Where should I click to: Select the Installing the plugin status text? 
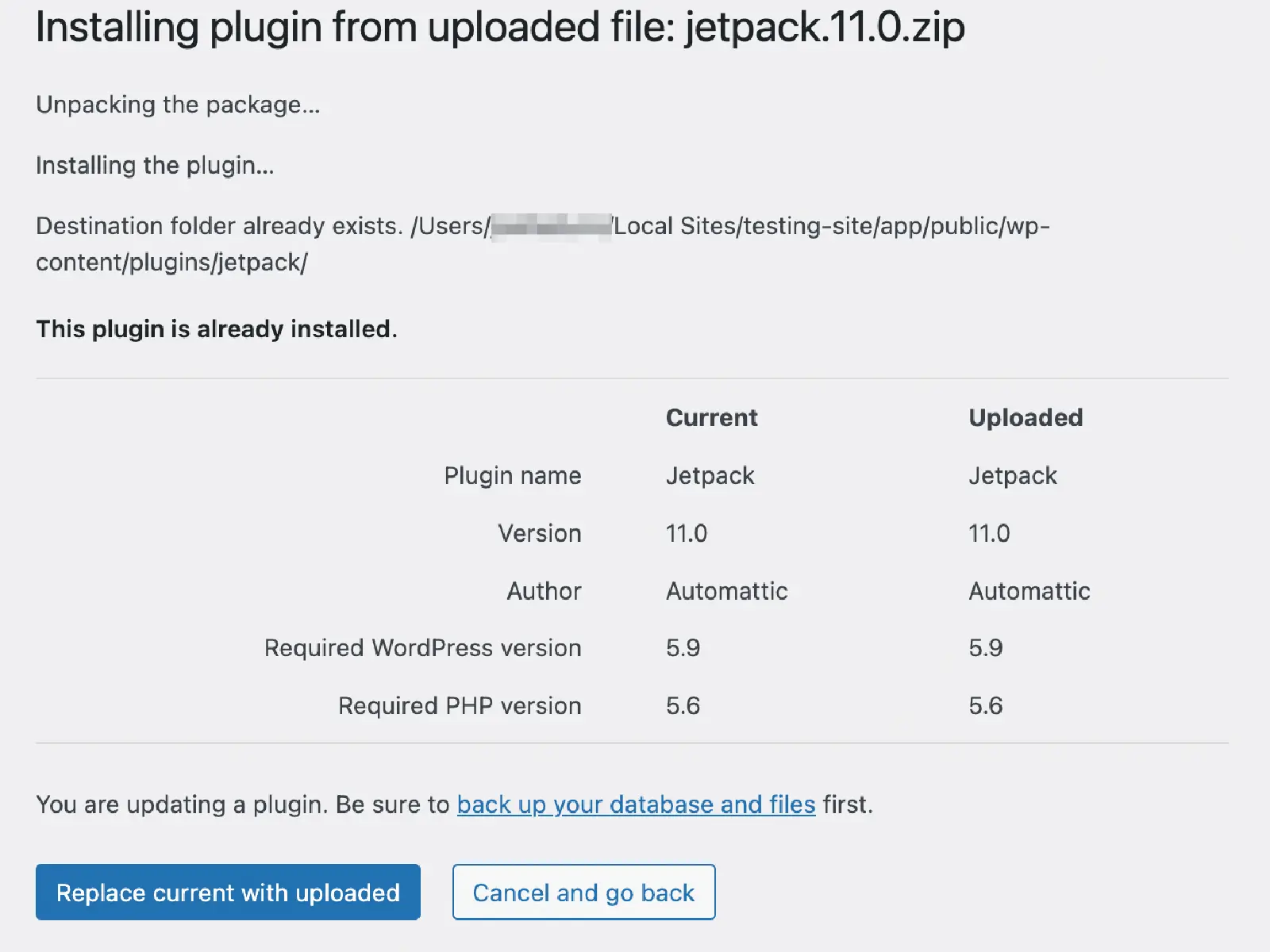156,165
